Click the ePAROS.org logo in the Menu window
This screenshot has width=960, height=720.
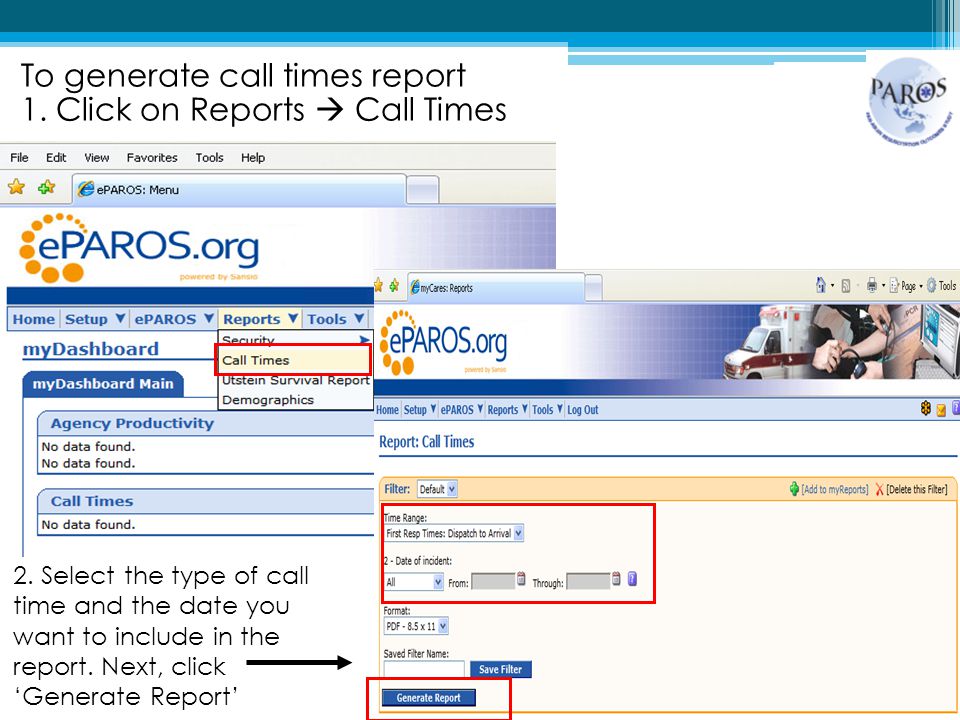coord(140,248)
